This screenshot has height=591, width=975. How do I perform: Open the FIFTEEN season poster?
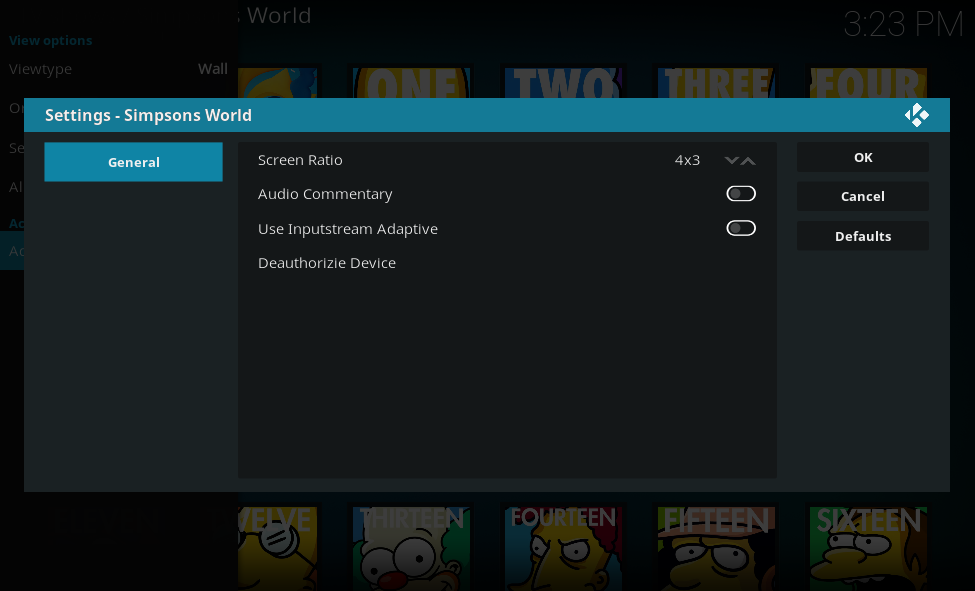pos(716,545)
